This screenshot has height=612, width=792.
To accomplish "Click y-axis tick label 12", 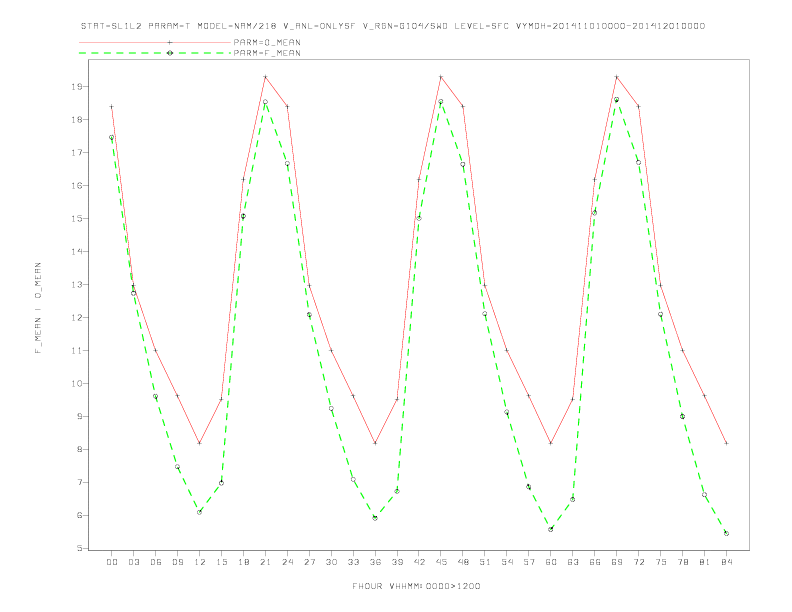I will point(77,318).
